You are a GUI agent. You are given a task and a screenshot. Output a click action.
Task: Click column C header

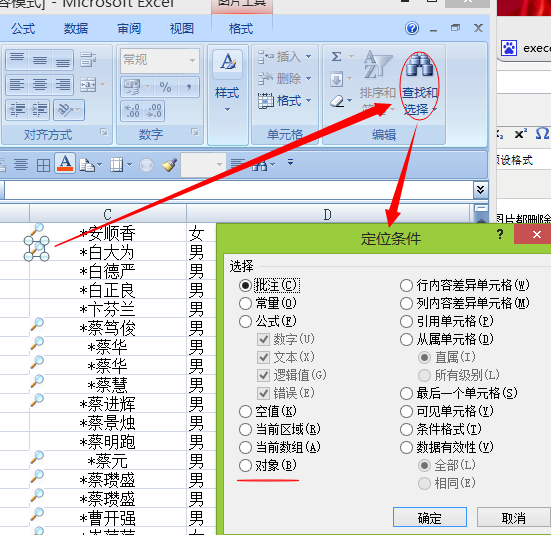[108, 214]
